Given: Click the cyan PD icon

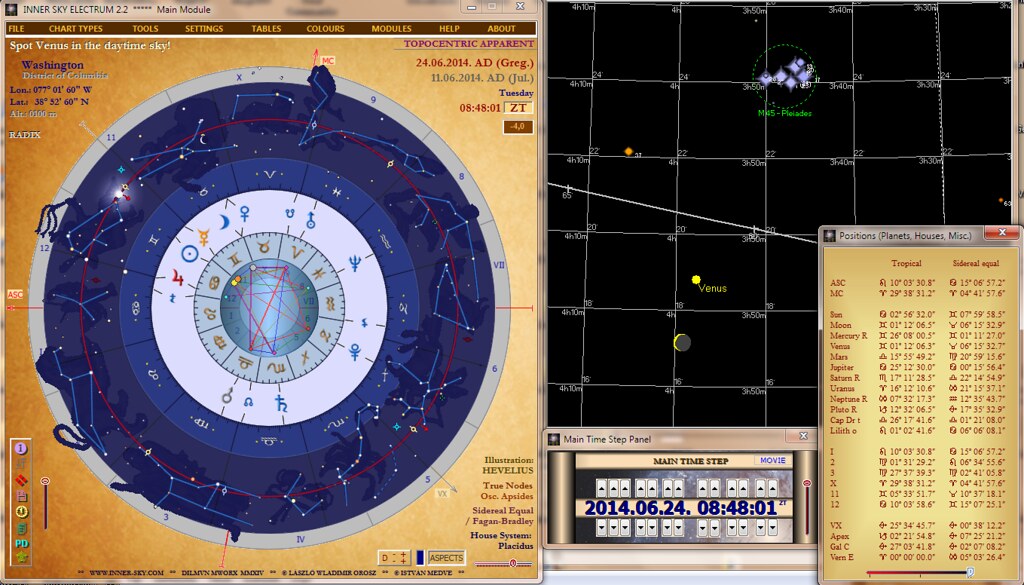Looking at the screenshot, I should [21, 543].
